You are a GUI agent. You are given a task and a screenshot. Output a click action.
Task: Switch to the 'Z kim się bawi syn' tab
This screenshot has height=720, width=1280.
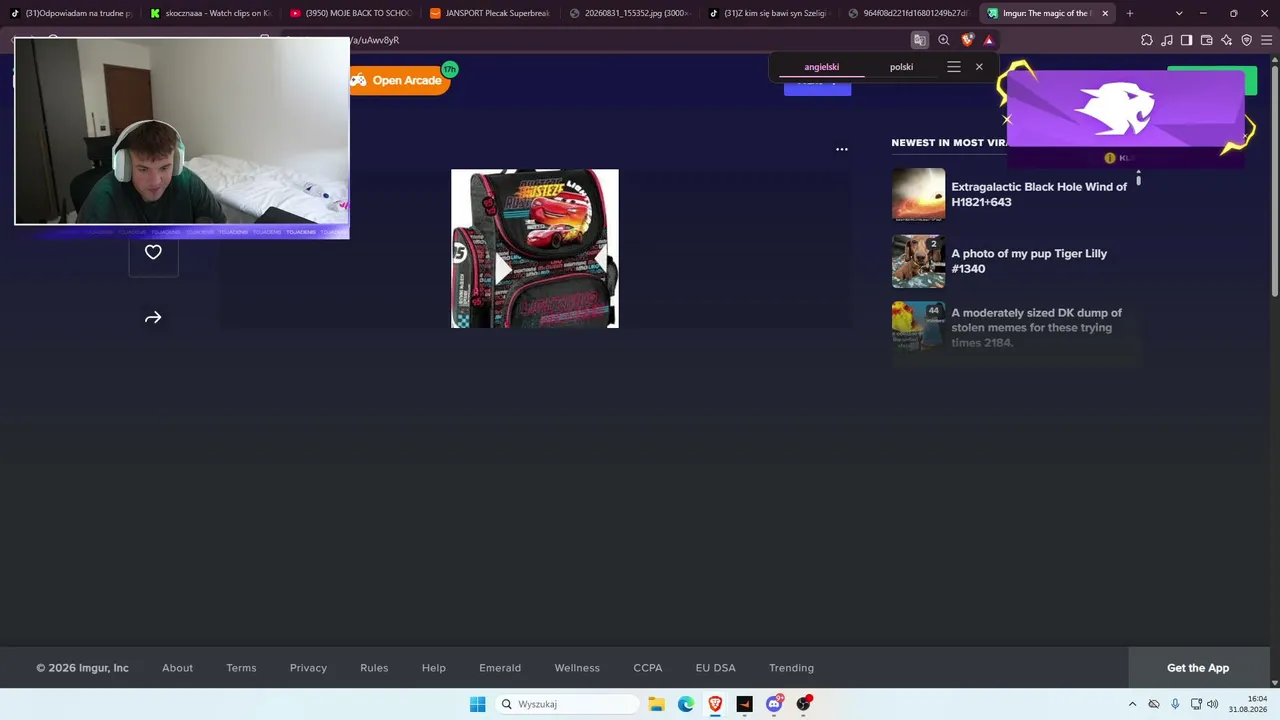point(768,13)
